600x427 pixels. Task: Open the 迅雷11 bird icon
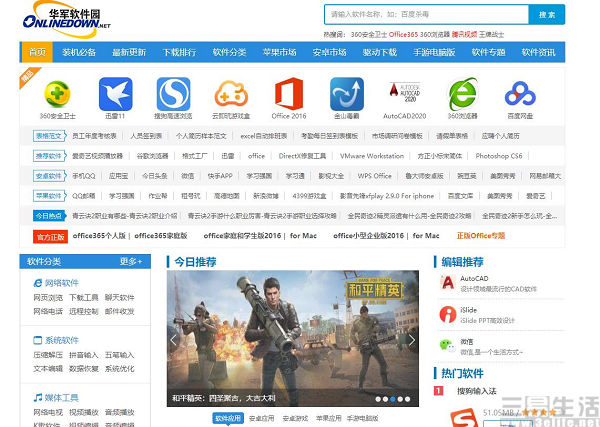(x=116, y=94)
